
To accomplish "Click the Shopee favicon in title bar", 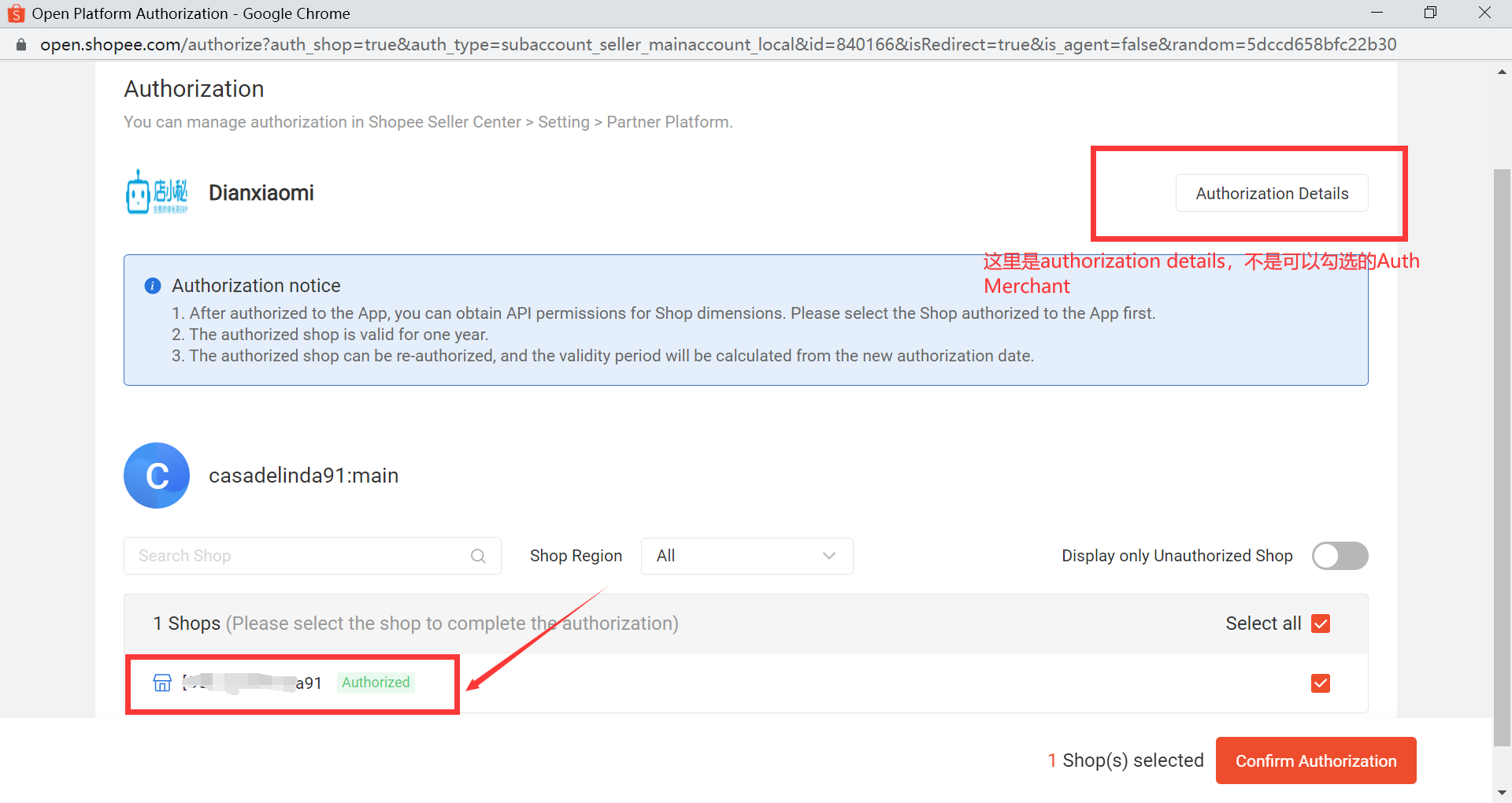I will point(16,13).
